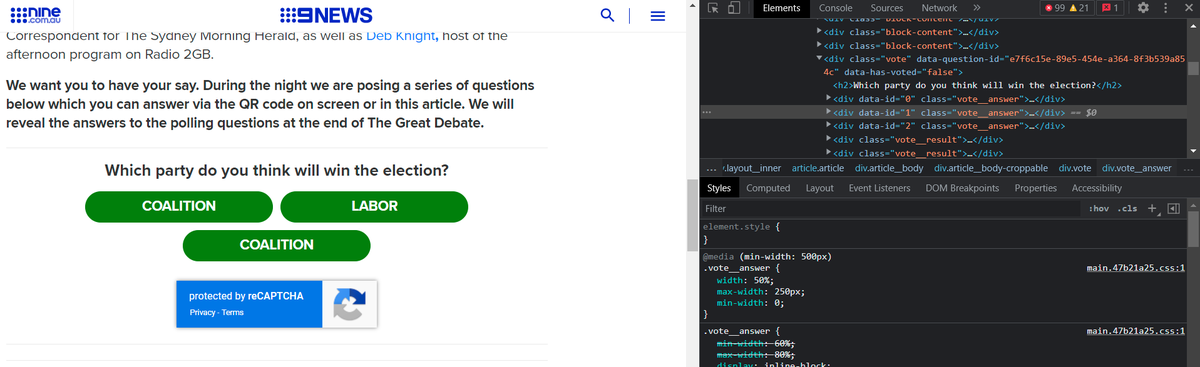Open the Event Listeners sub-tab

tap(879, 188)
